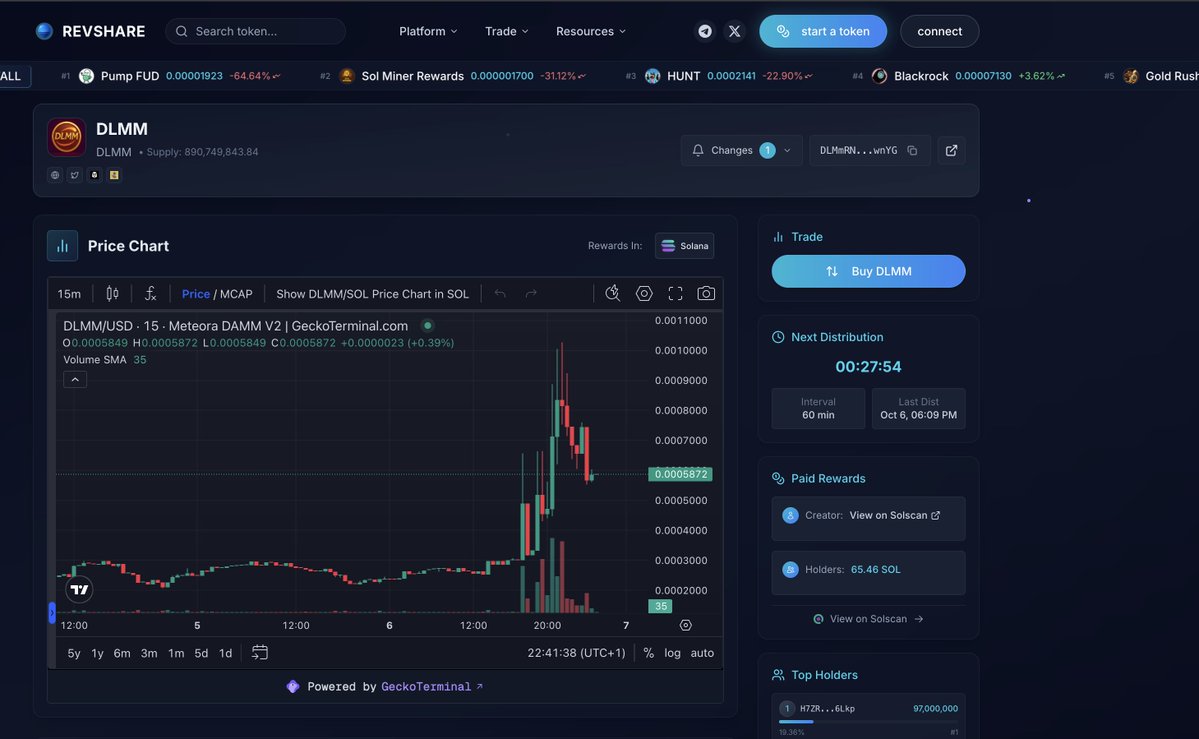Click the Pump FUD ticker token
This screenshot has height=739, width=1199.
point(169,76)
